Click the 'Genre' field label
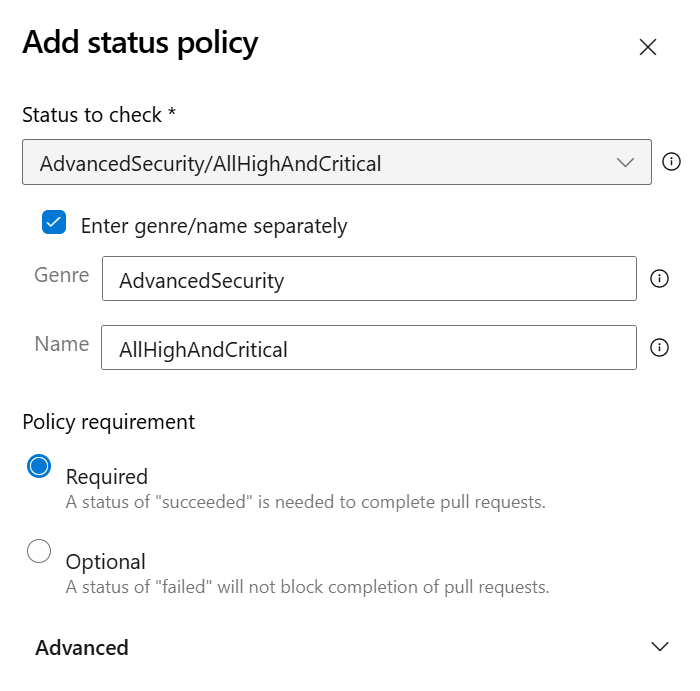 [x=62, y=275]
